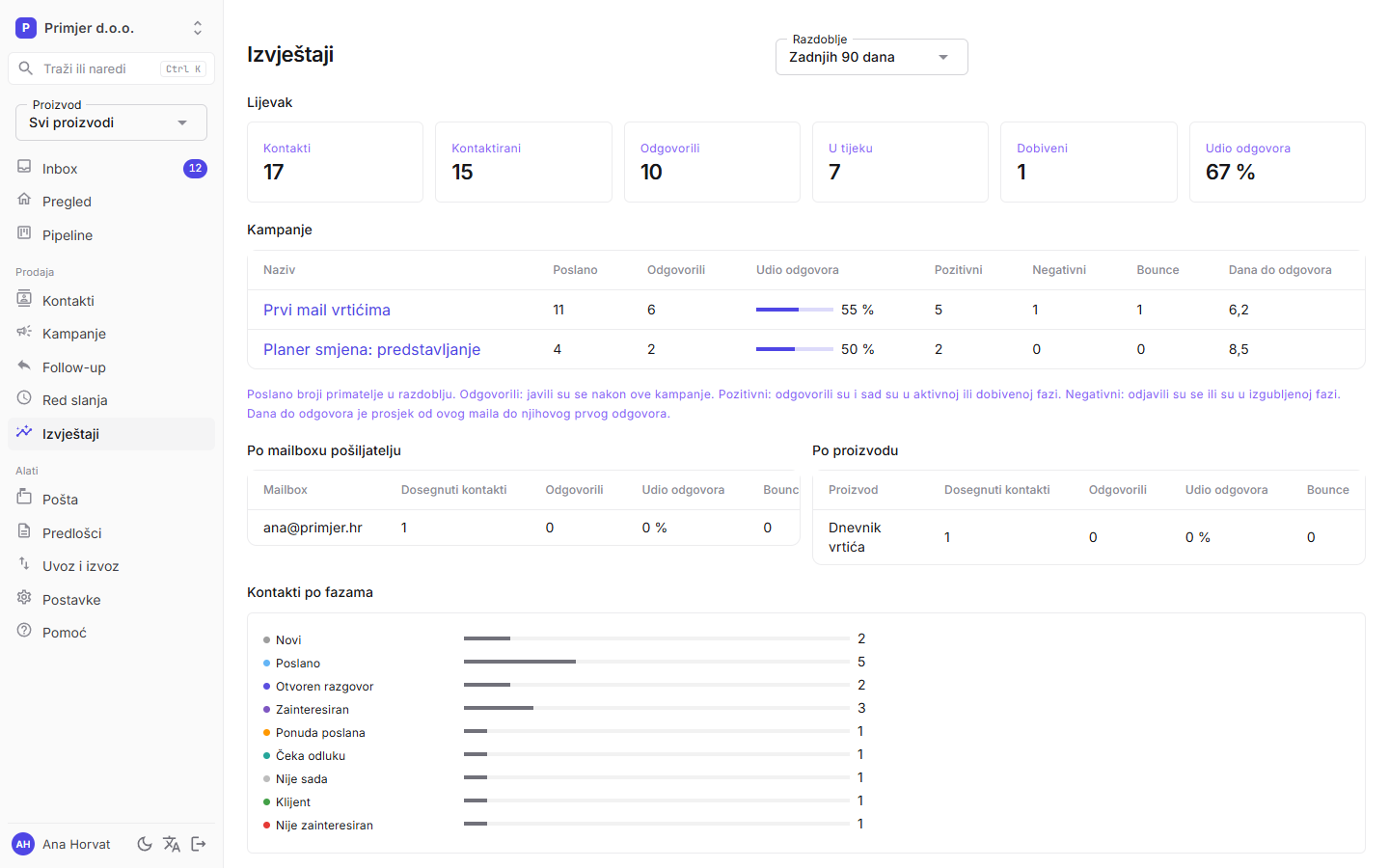Open Planer smjena: predstavljanje campaign
Viewport: 1389px width, 868px height.
(x=371, y=349)
